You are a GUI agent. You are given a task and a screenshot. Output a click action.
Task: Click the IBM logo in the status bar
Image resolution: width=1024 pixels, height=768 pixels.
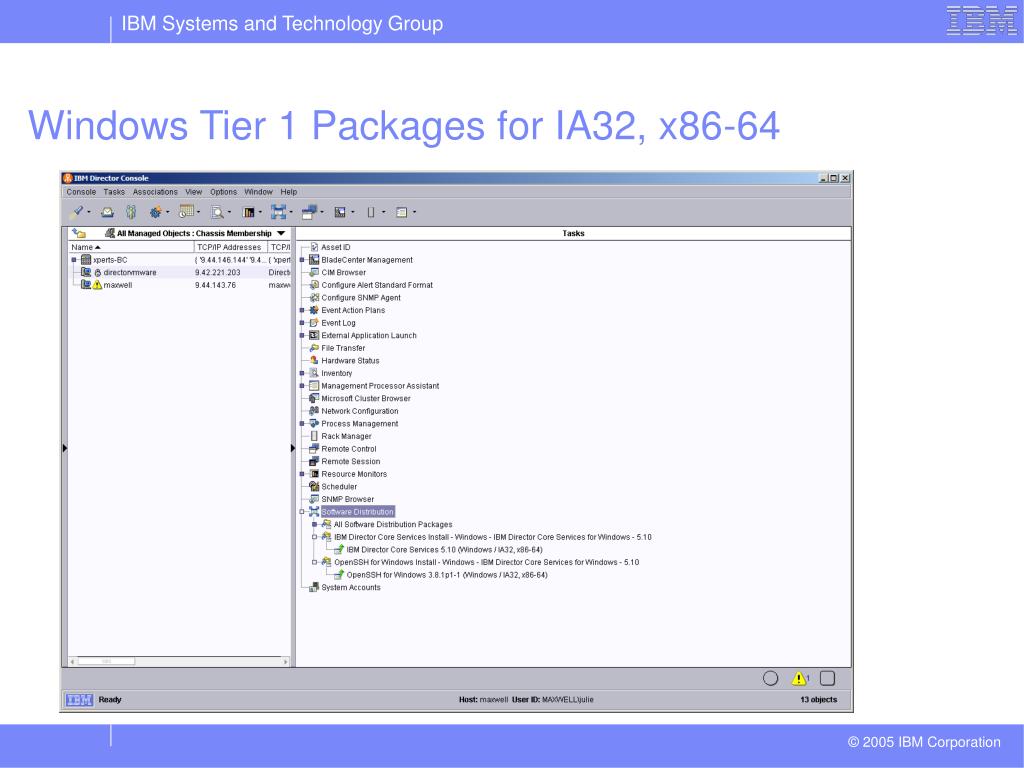coord(80,700)
